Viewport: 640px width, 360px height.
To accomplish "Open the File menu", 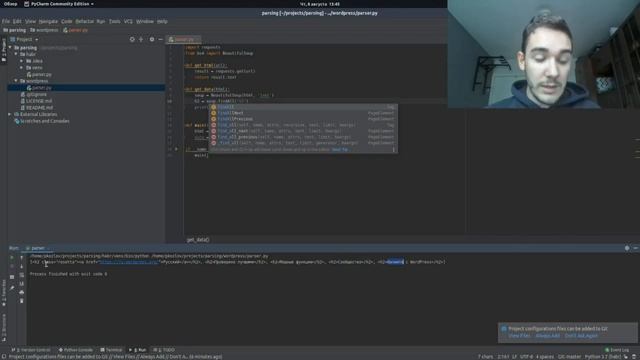I will [x=6, y=21].
